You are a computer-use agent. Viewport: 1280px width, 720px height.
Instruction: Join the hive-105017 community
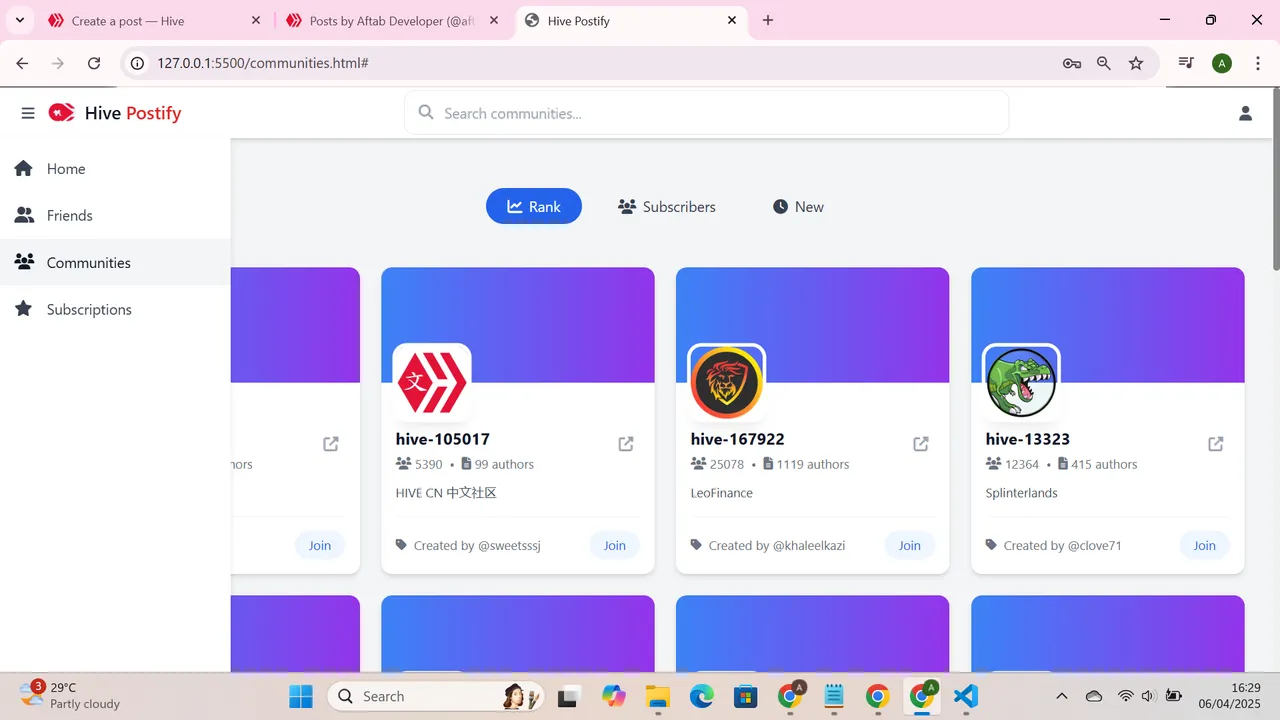[x=614, y=545]
